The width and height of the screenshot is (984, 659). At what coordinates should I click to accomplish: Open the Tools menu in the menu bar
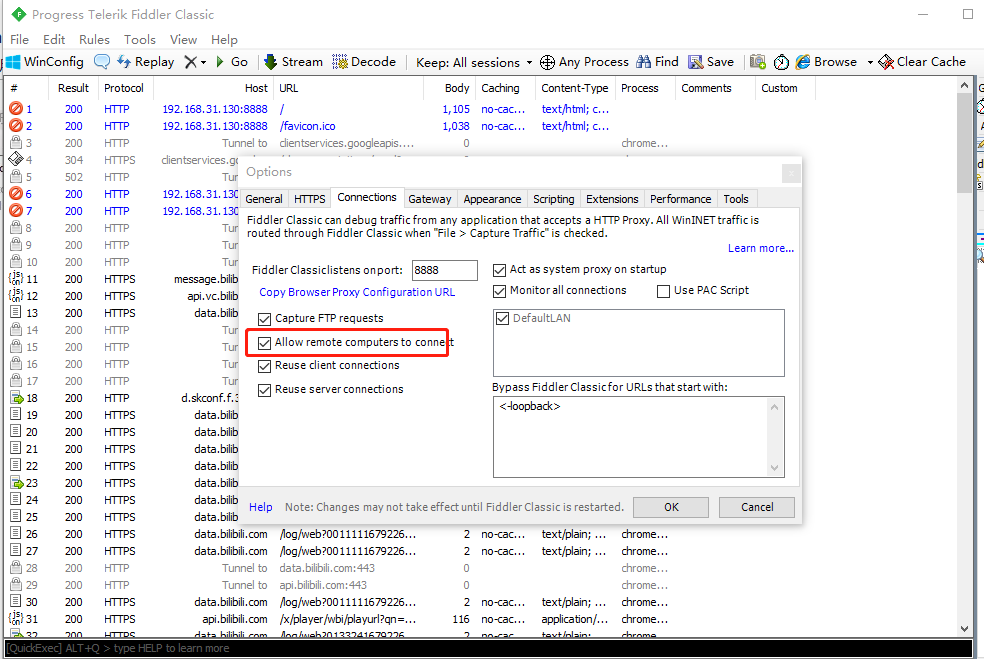tap(139, 40)
